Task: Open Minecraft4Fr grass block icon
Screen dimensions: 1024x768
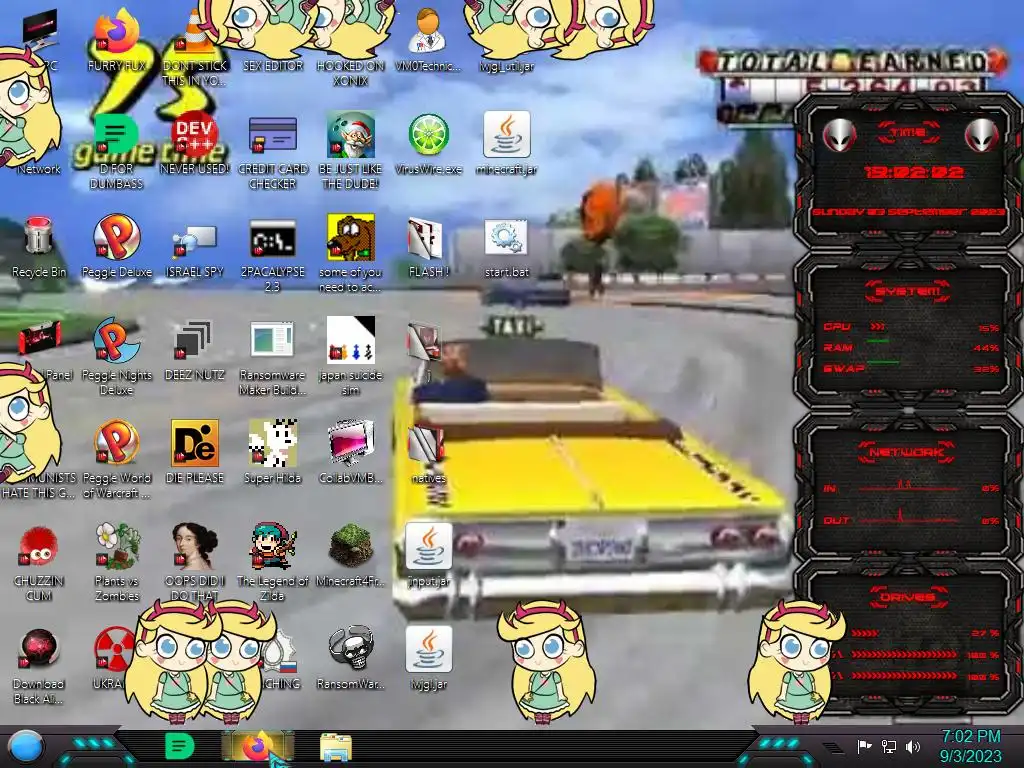Action: (x=351, y=554)
